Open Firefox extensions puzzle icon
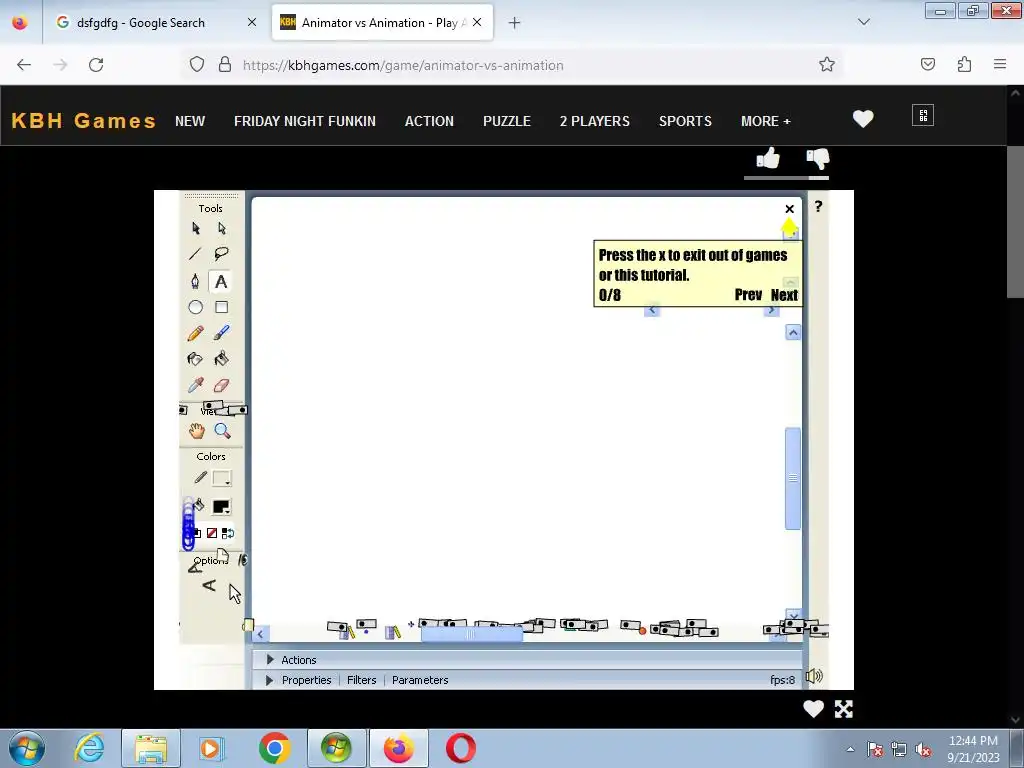The height and width of the screenshot is (768, 1024). point(964,64)
